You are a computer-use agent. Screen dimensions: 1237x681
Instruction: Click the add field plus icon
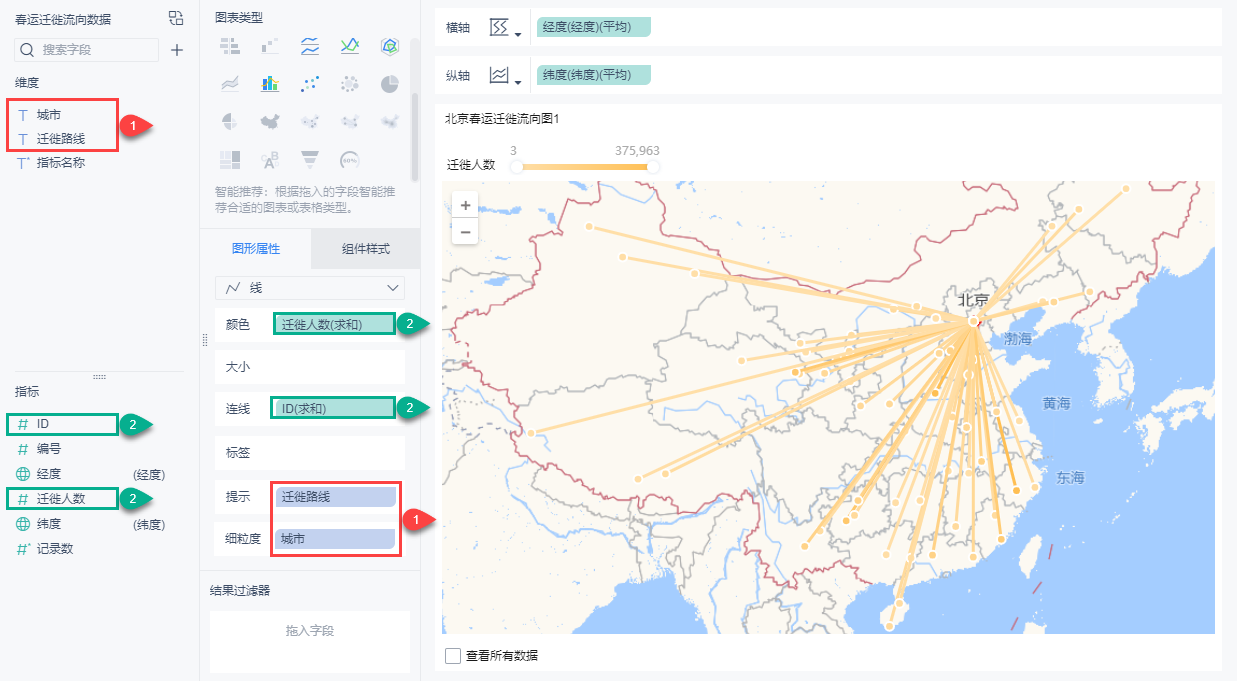pyautogui.click(x=177, y=49)
